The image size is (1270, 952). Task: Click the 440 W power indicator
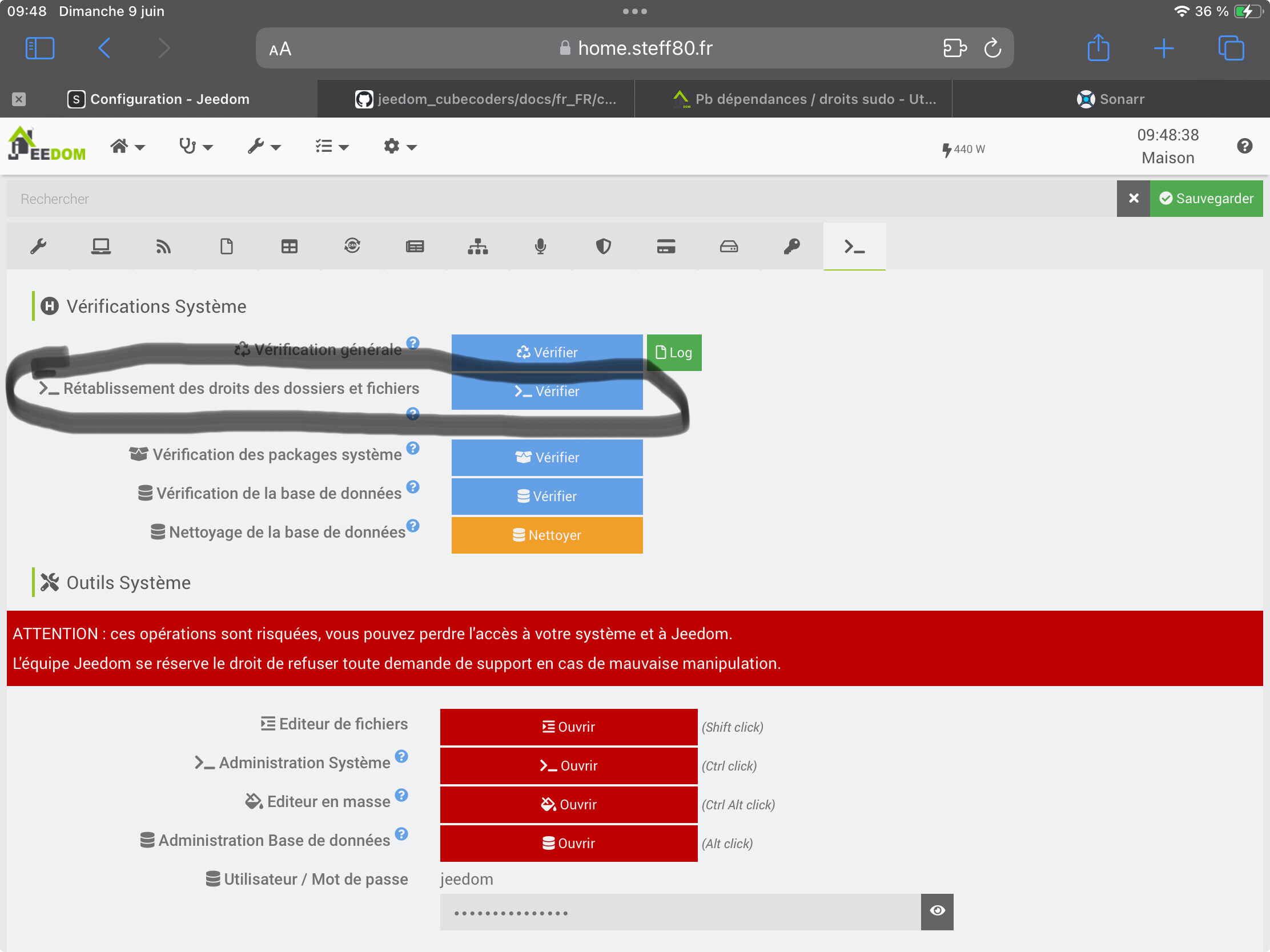963,149
